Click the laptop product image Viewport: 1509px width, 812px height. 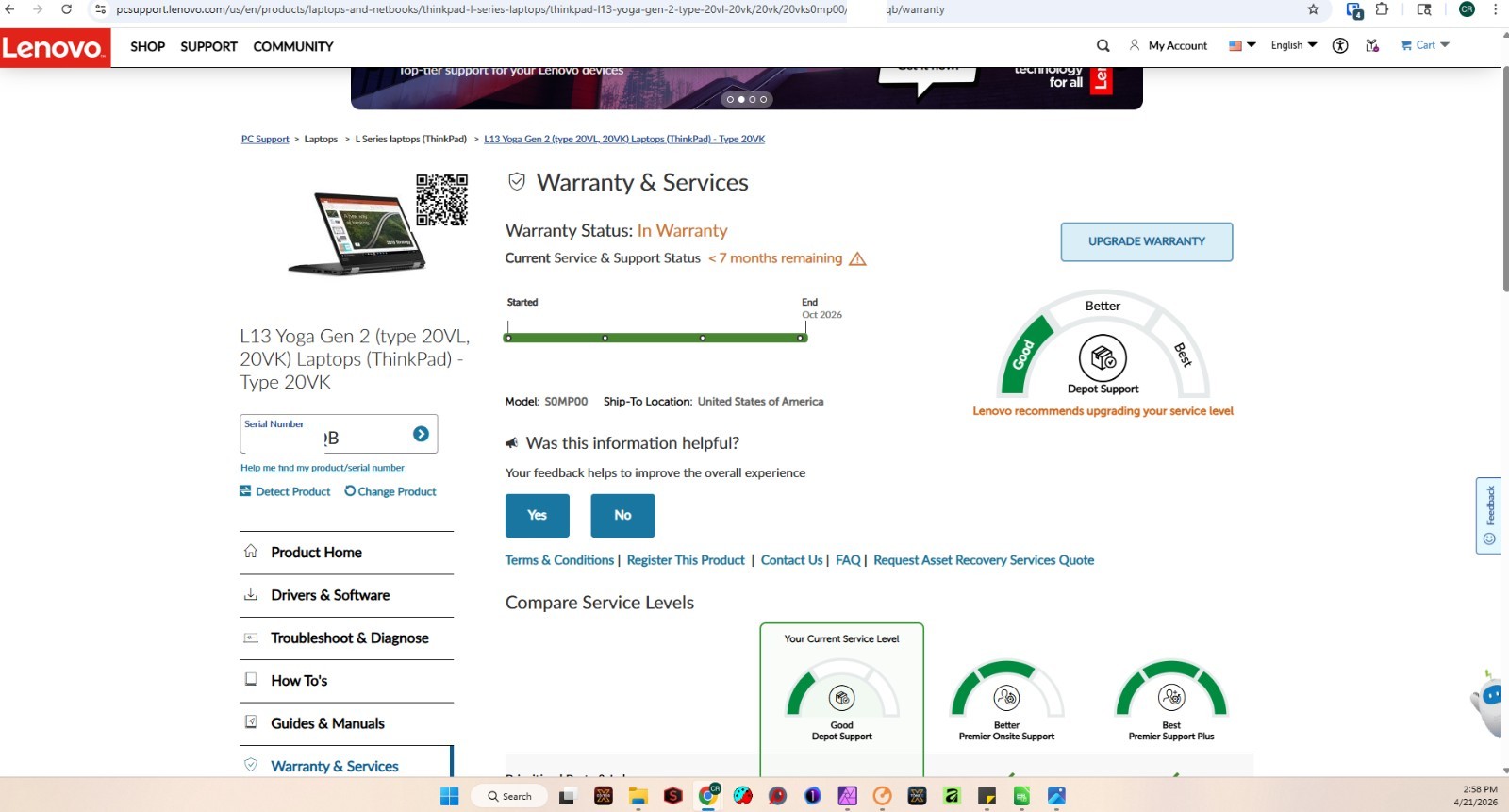(x=357, y=234)
